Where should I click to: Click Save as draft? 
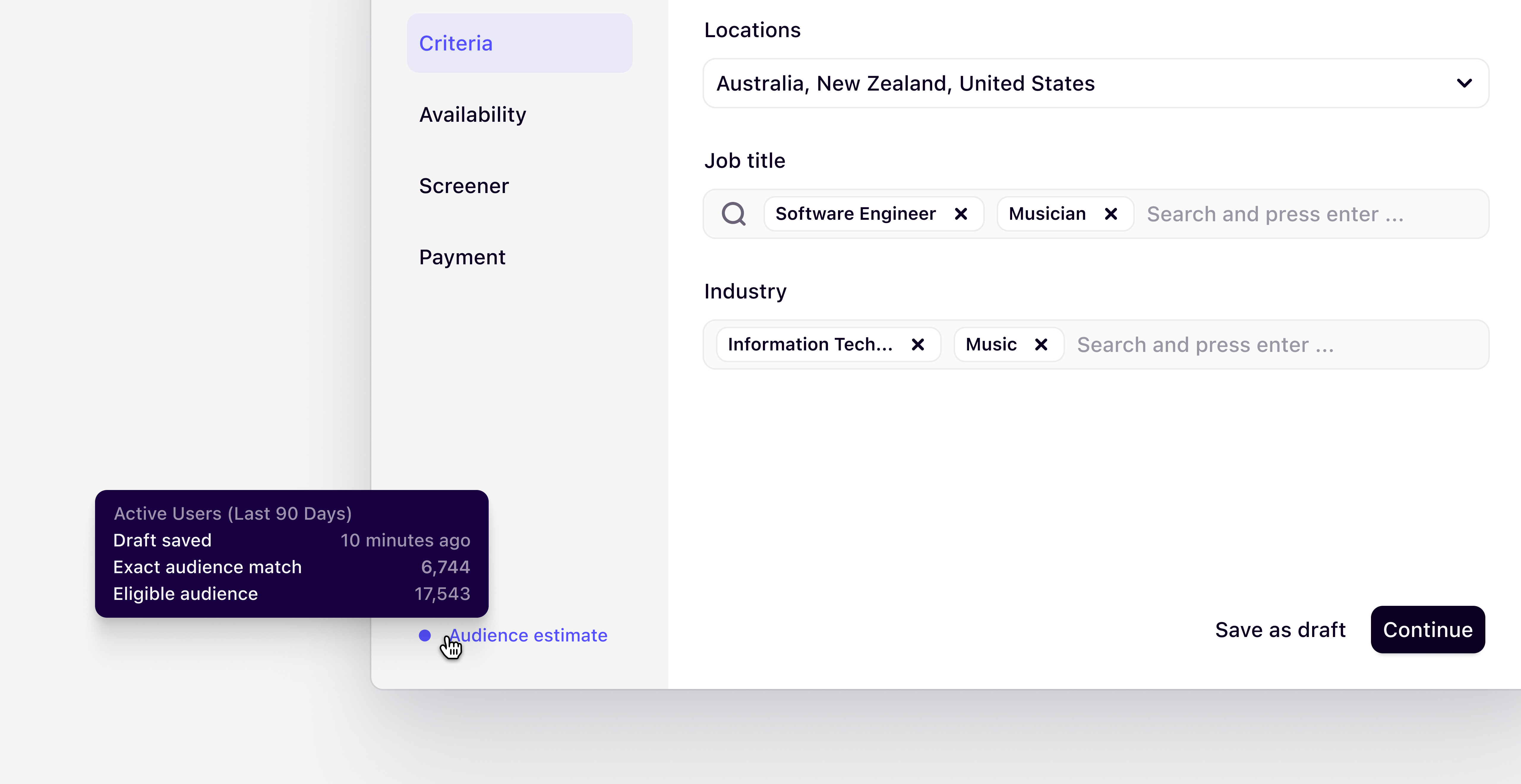(x=1279, y=629)
